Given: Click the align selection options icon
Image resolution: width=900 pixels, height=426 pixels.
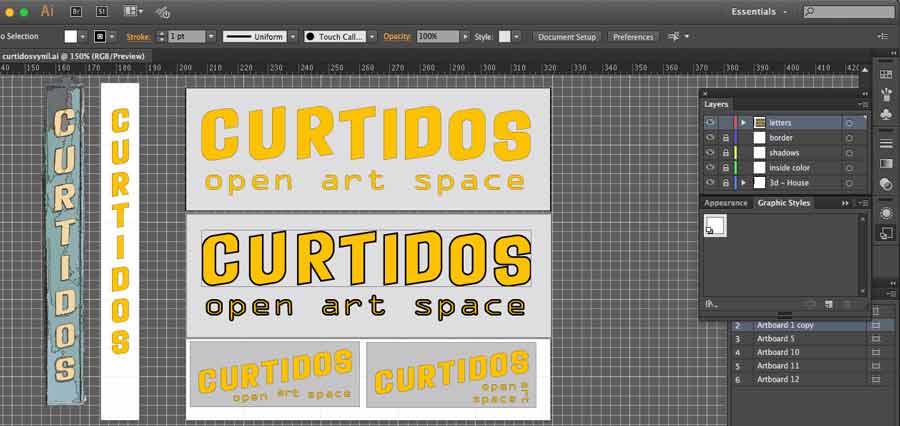Looking at the screenshot, I should click(x=678, y=36).
